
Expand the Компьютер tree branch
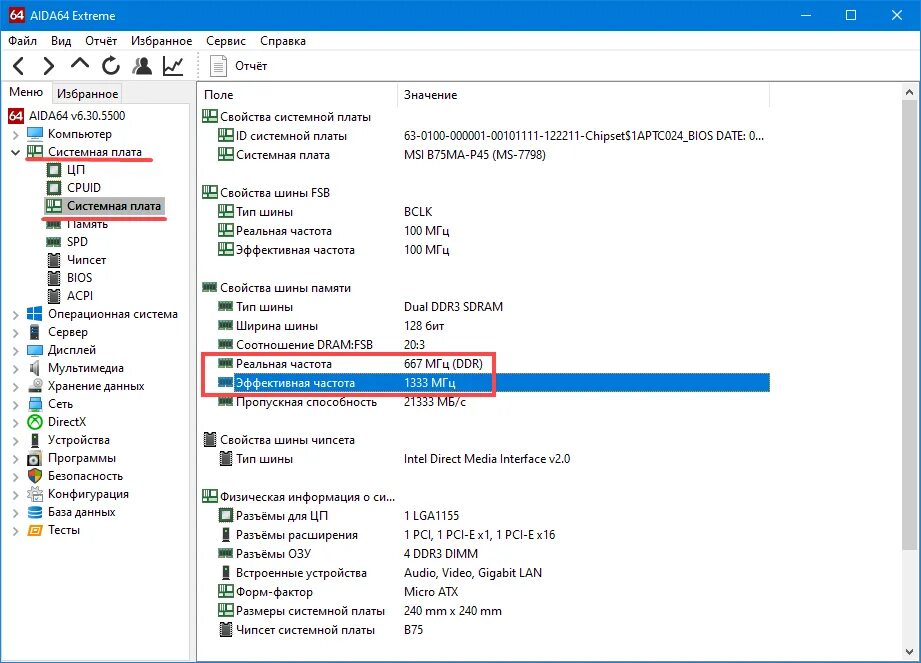click(x=16, y=134)
